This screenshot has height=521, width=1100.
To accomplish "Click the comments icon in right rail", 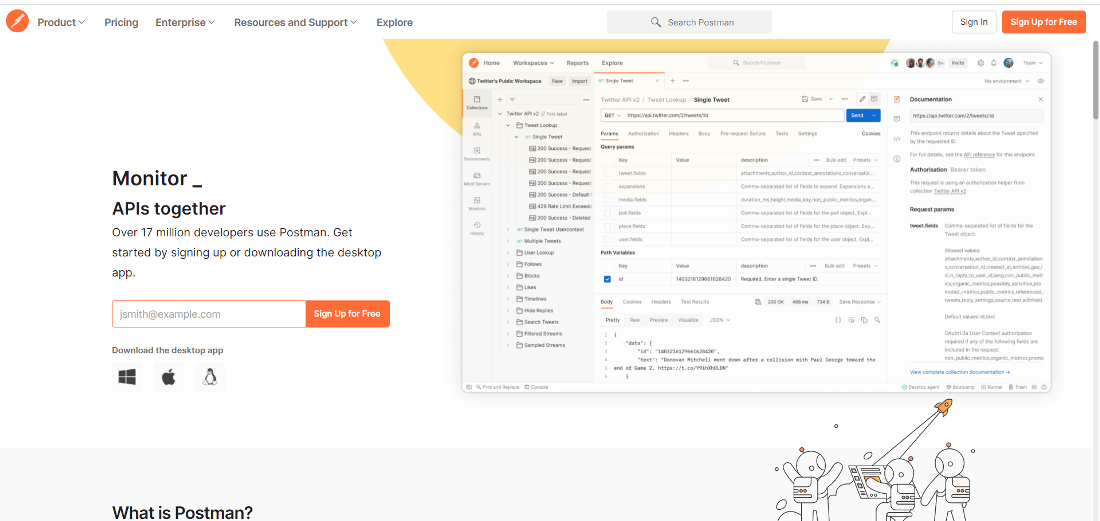I will (x=897, y=119).
